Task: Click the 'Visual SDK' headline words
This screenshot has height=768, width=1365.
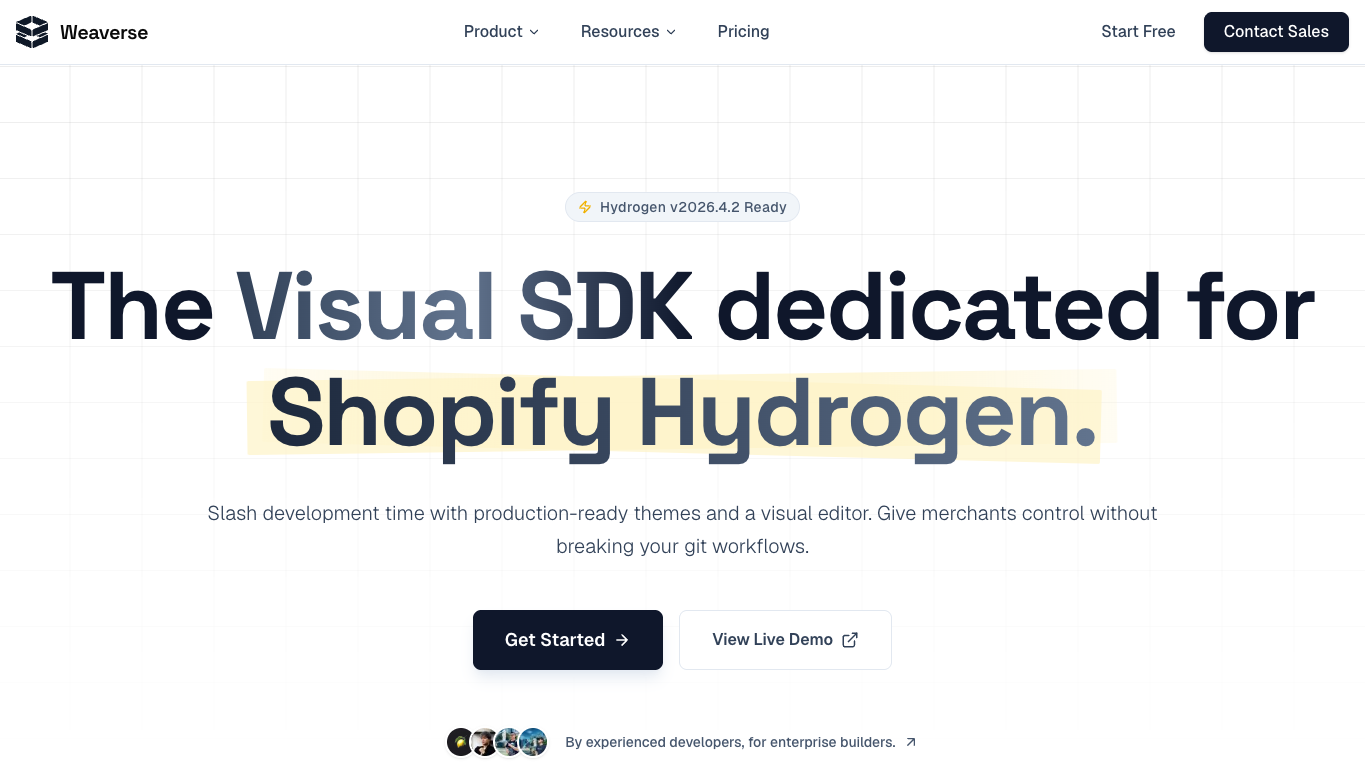Action: point(465,305)
